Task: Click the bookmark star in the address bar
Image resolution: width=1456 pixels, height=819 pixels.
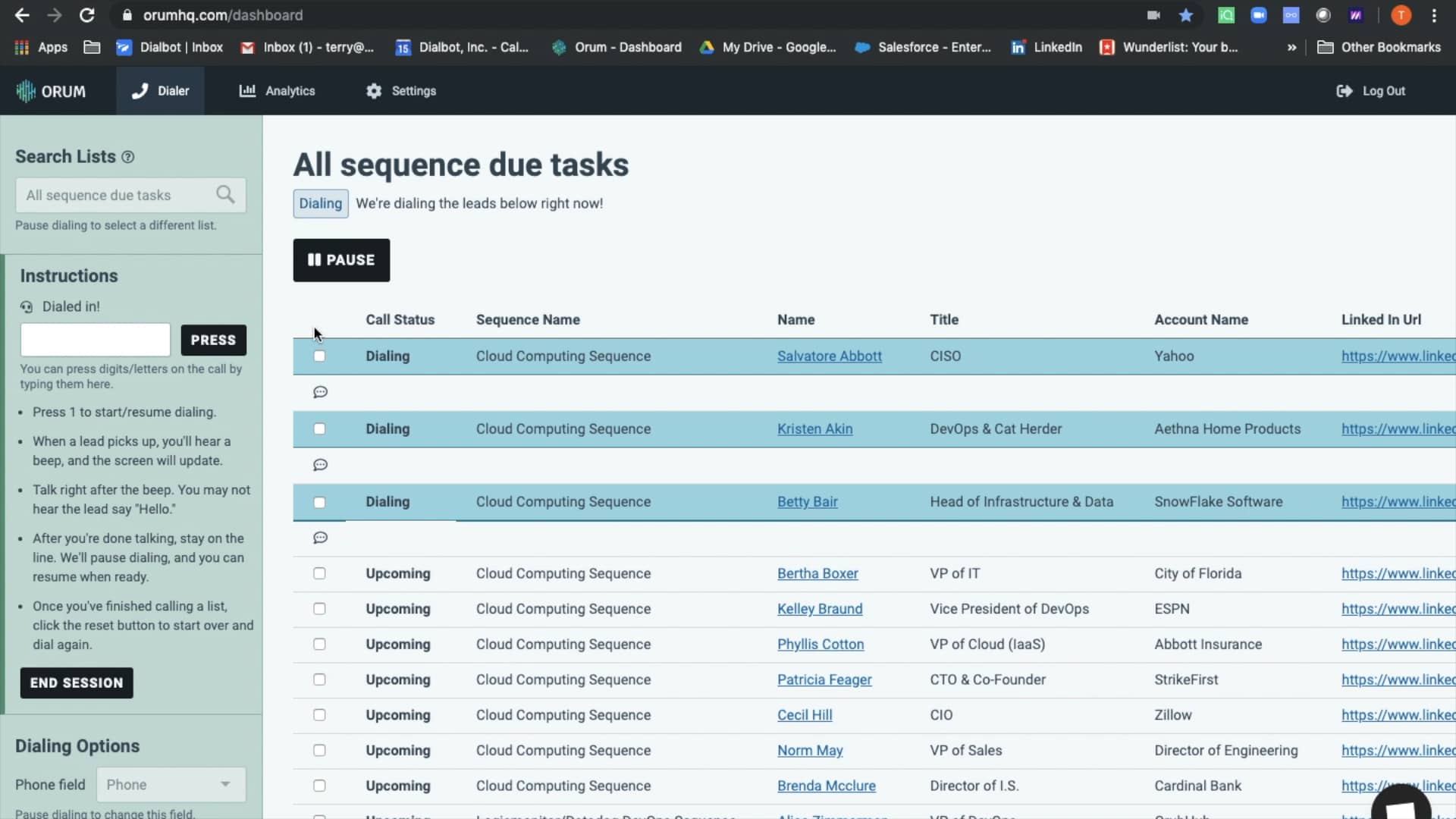Action: (1185, 15)
